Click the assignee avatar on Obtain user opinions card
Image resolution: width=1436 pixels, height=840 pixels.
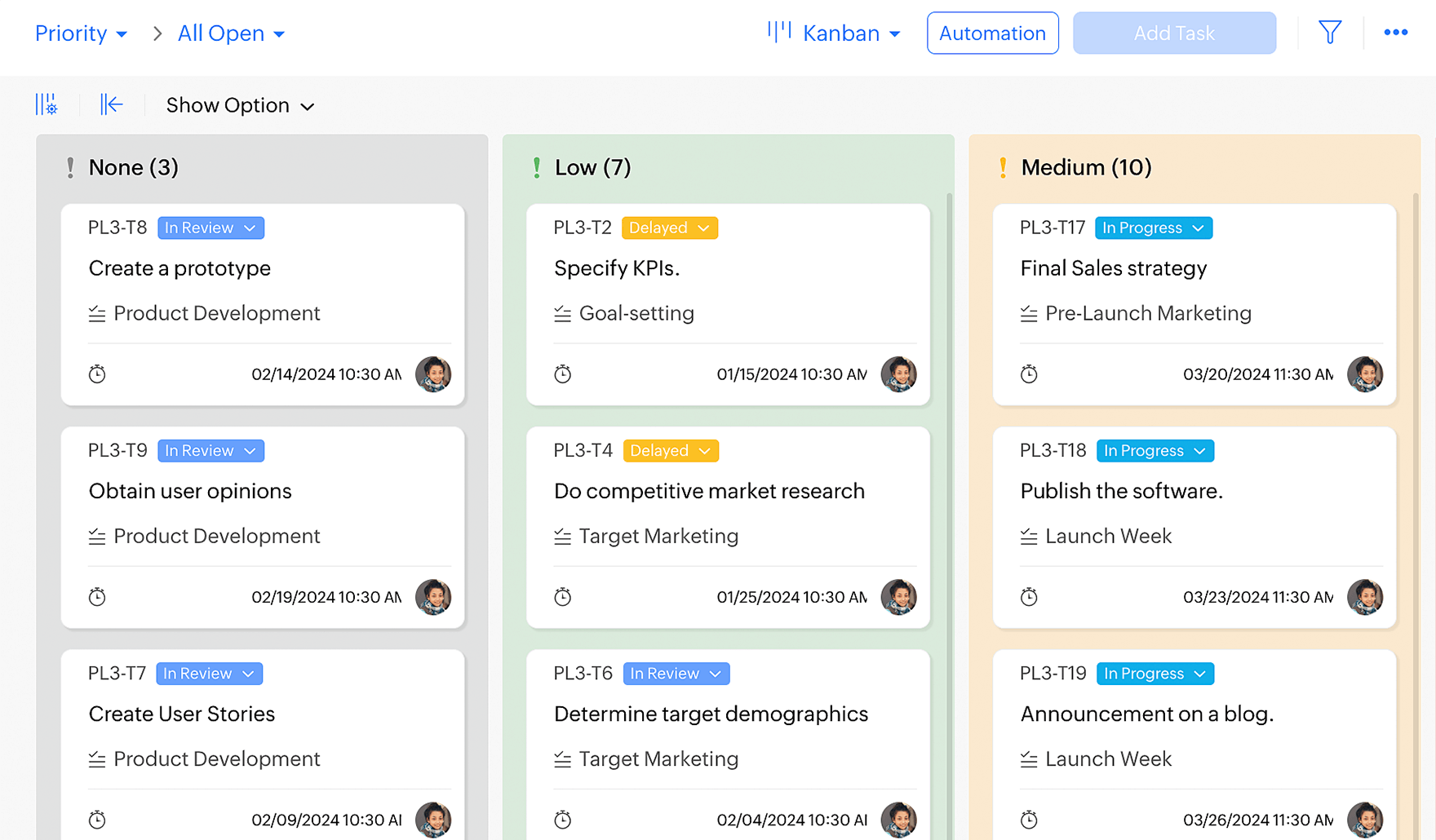[433, 597]
